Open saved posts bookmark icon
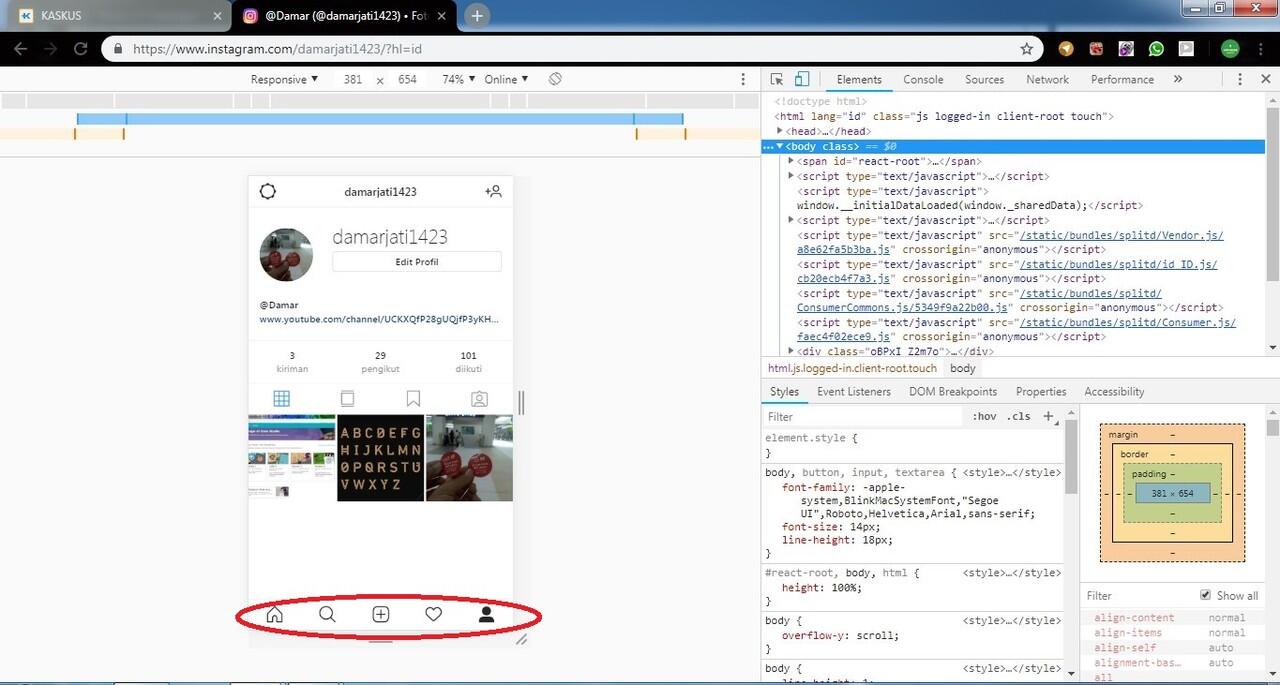 click(x=413, y=398)
